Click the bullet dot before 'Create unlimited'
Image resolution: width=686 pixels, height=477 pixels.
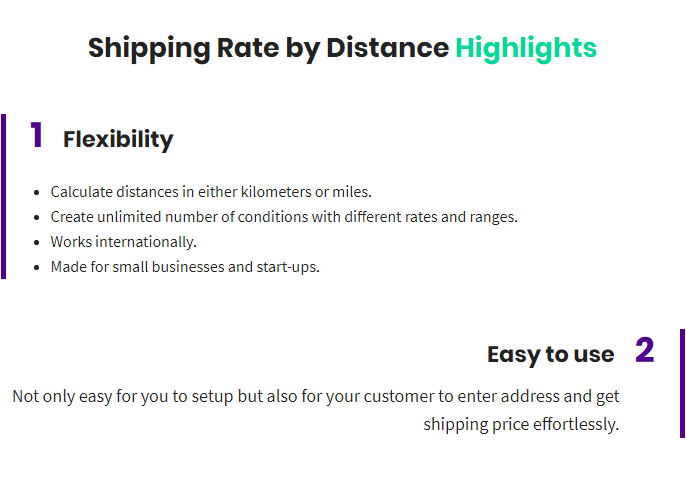[36, 217]
